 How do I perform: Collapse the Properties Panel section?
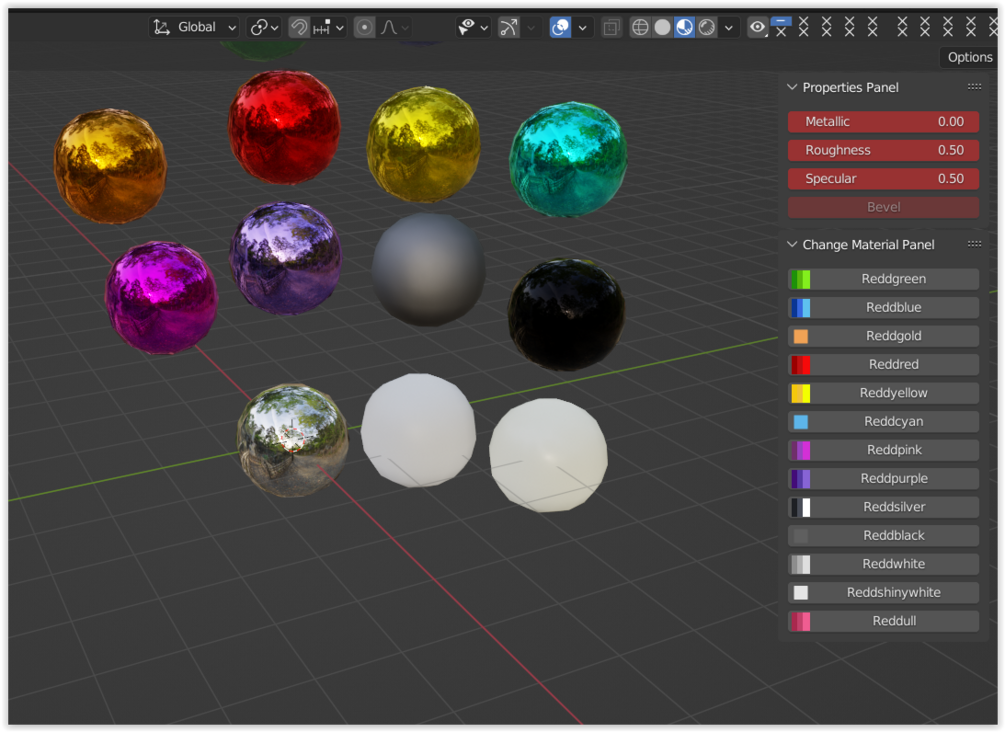tap(792, 87)
